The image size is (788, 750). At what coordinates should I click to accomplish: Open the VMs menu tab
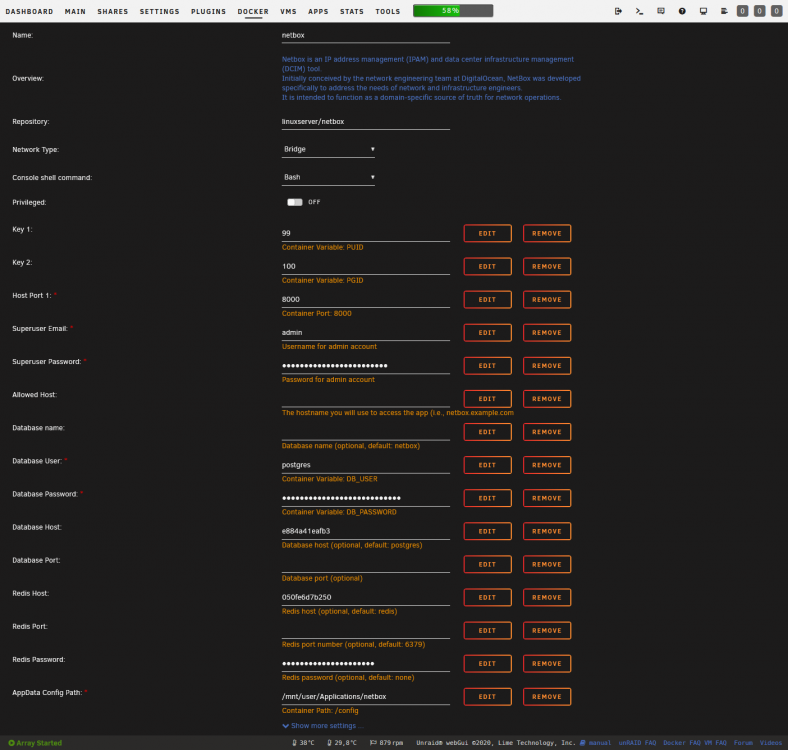click(288, 11)
